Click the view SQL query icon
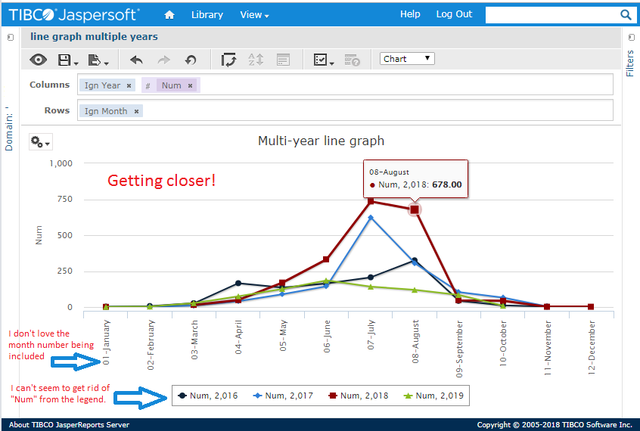This screenshot has width=640, height=431. point(352,60)
